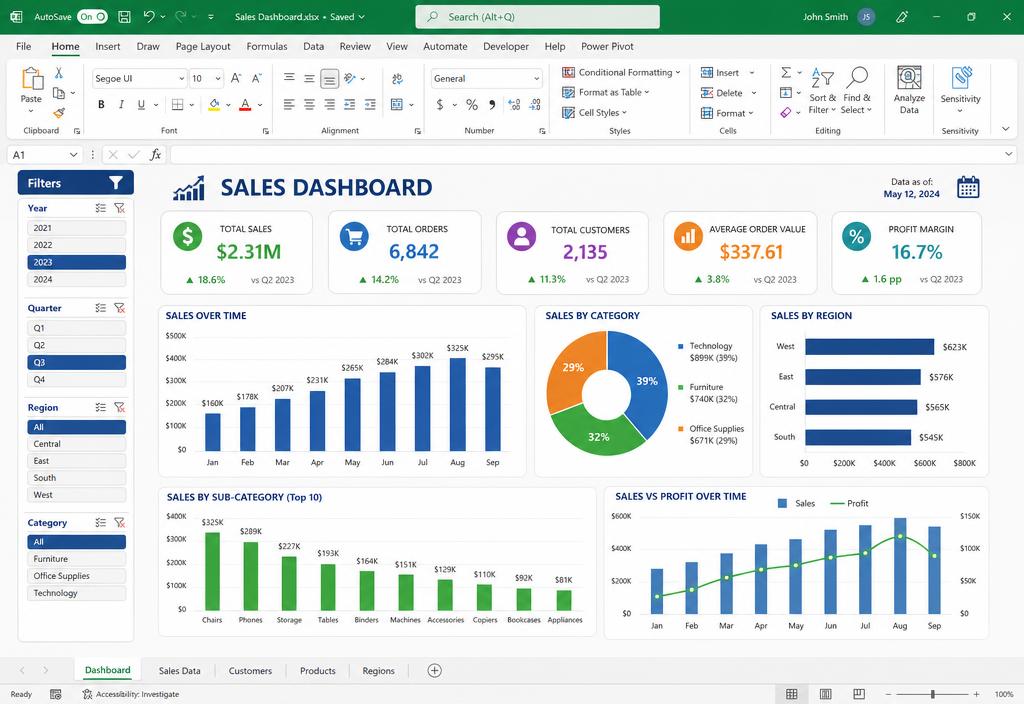1024x704 pixels.
Task: Apply Comma Style number format
Action: pos(492,104)
